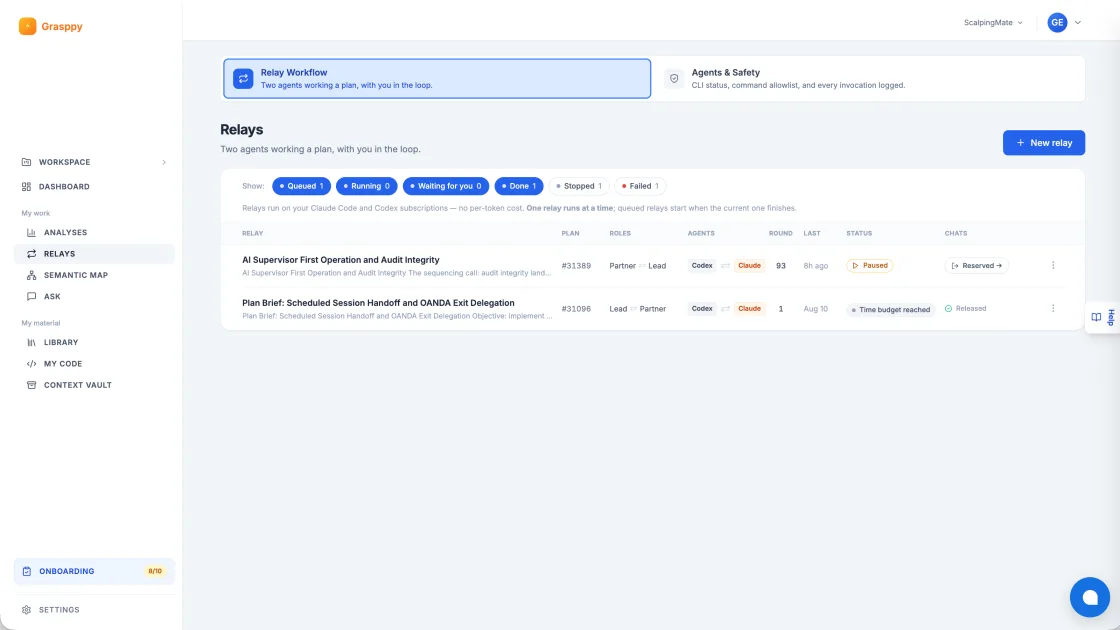Click the Relays sidebar arrows icon
The image size is (1120, 630).
tap(31, 254)
